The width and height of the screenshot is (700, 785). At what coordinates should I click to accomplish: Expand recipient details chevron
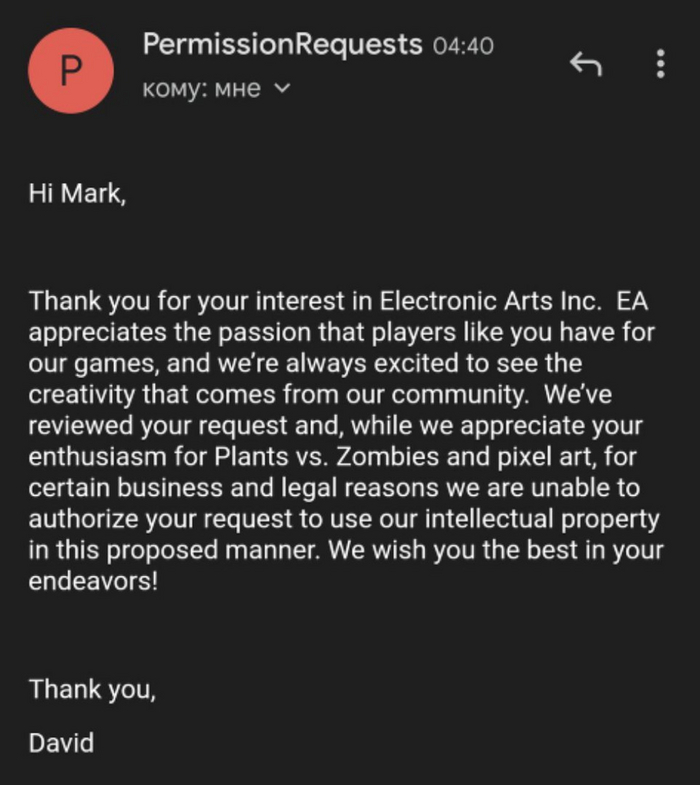(282, 88)
